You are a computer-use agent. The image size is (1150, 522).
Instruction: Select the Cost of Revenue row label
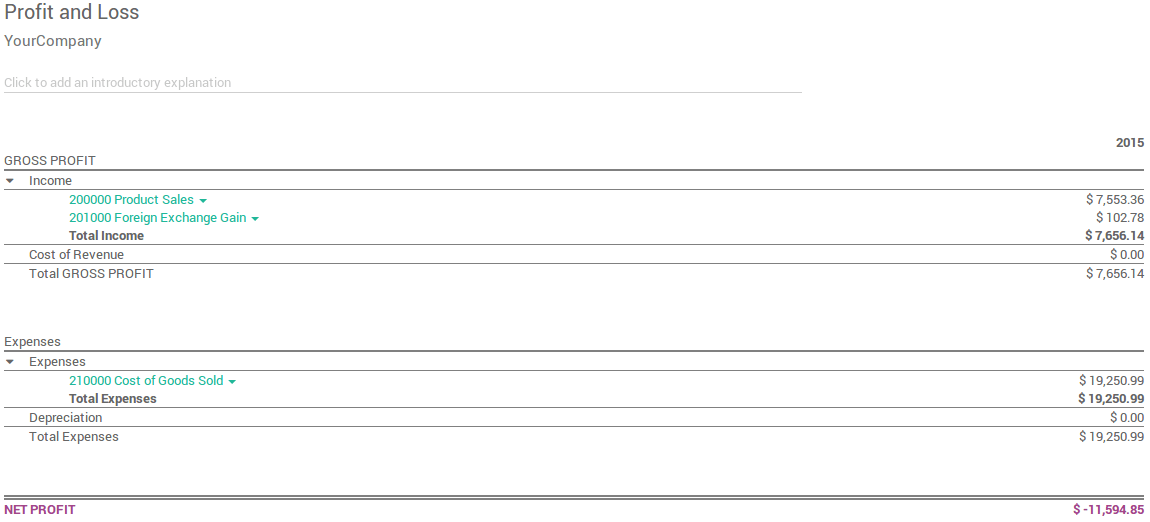click(76, 255)
